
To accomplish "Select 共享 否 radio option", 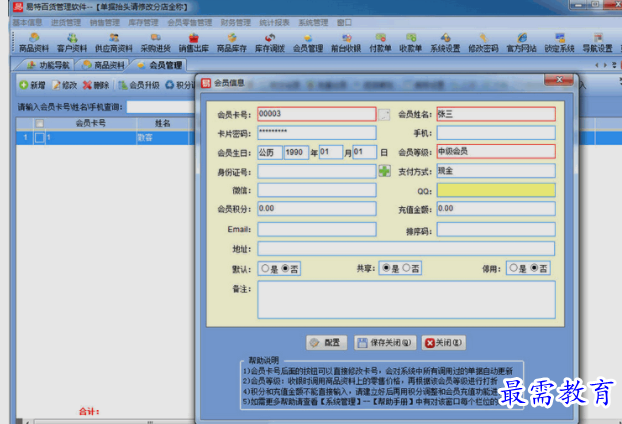I will pos(406,268).
